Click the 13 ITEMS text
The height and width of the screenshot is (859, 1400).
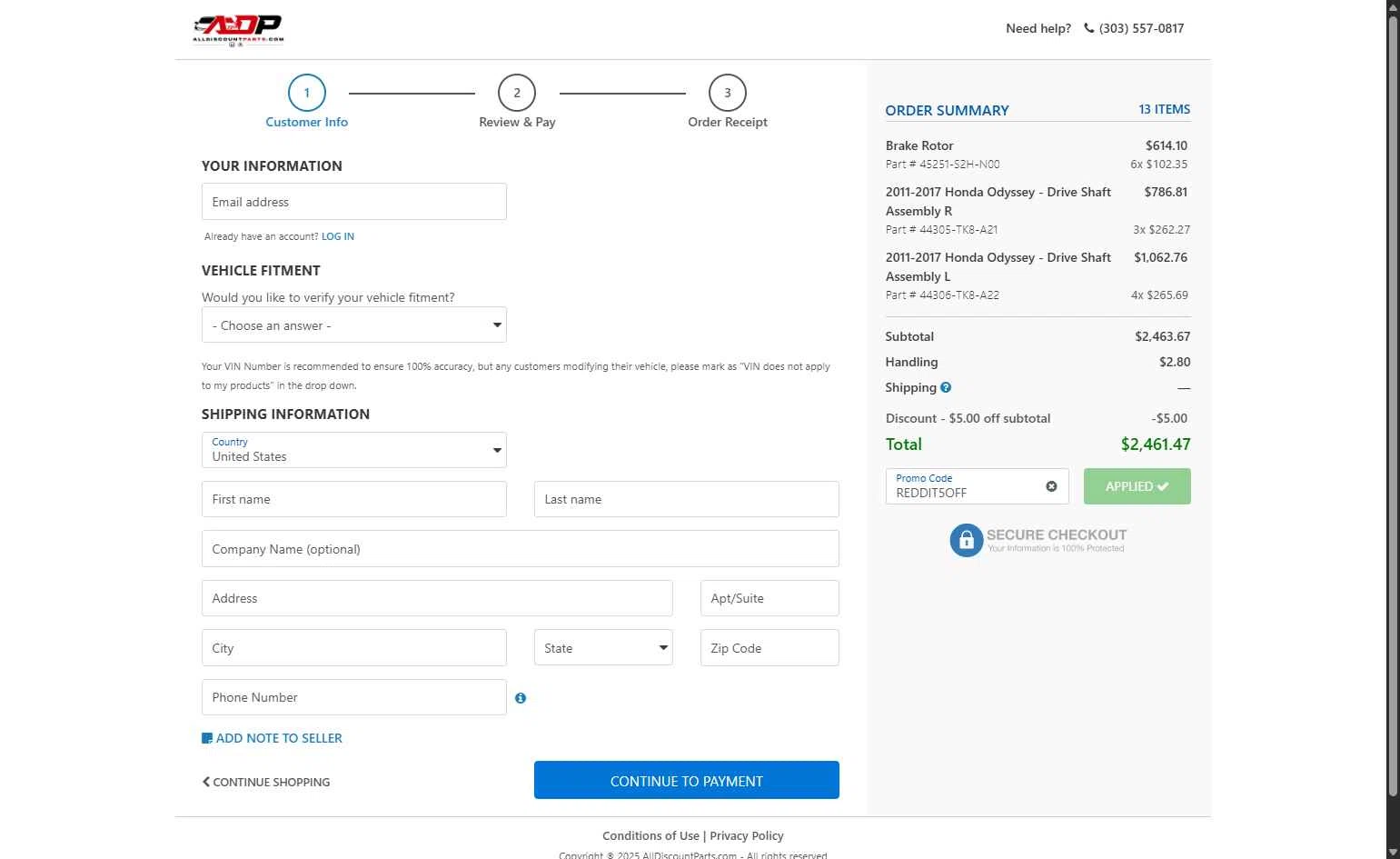click(x=1164, y=109)
